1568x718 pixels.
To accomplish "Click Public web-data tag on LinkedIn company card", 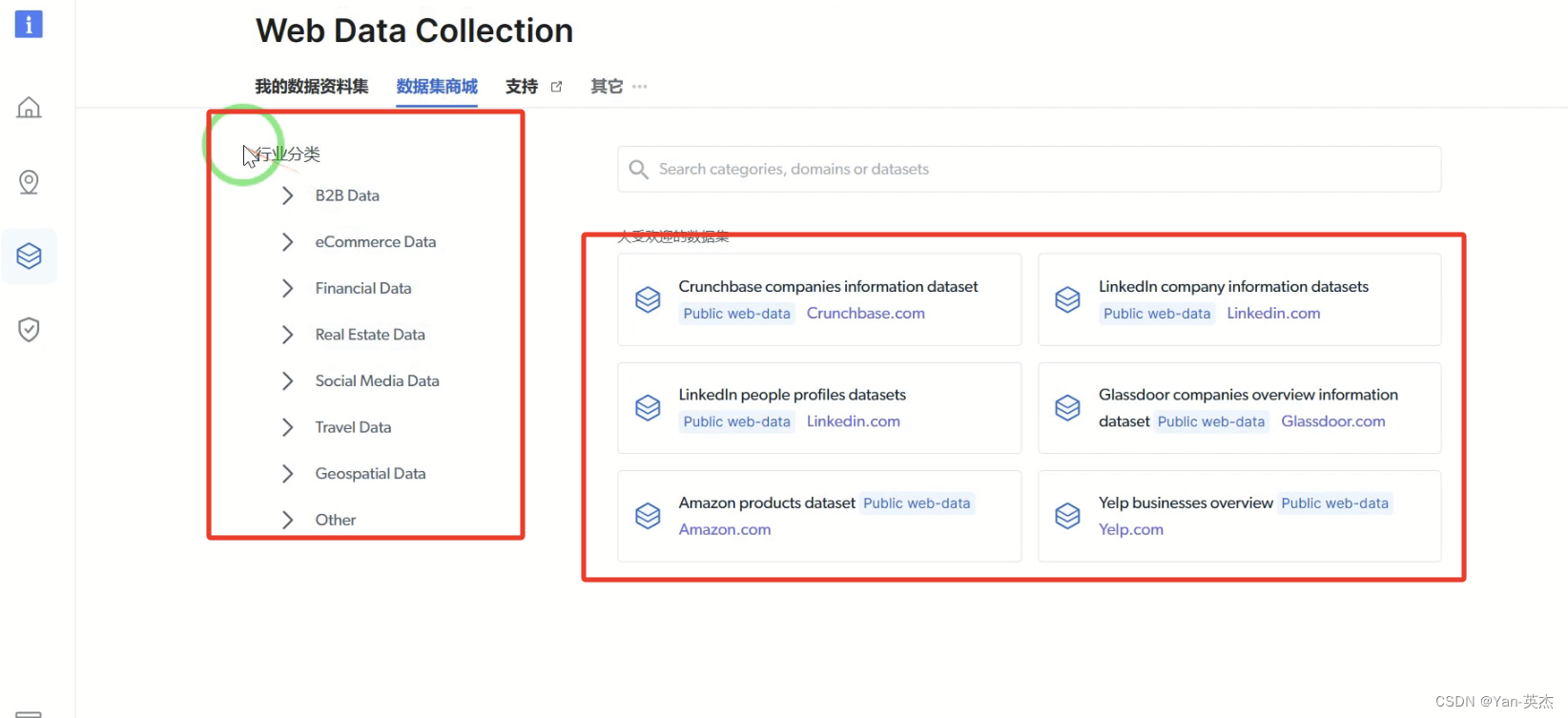I will pos(1157,314).
